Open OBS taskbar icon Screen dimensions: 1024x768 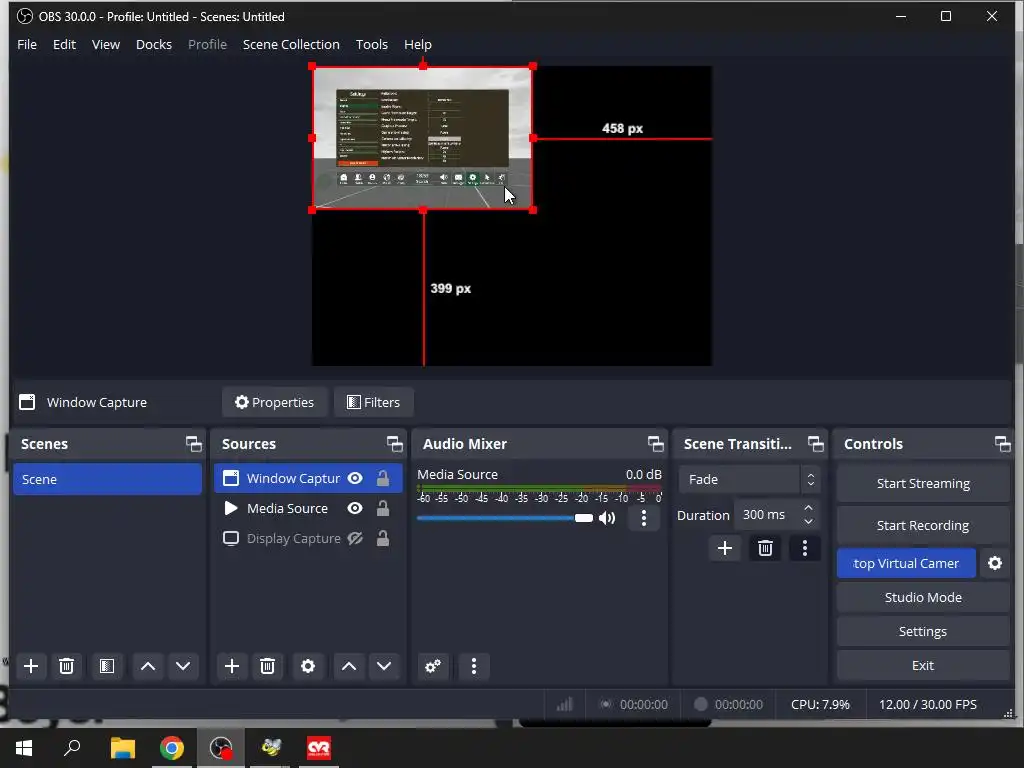[x=221, y=748]
